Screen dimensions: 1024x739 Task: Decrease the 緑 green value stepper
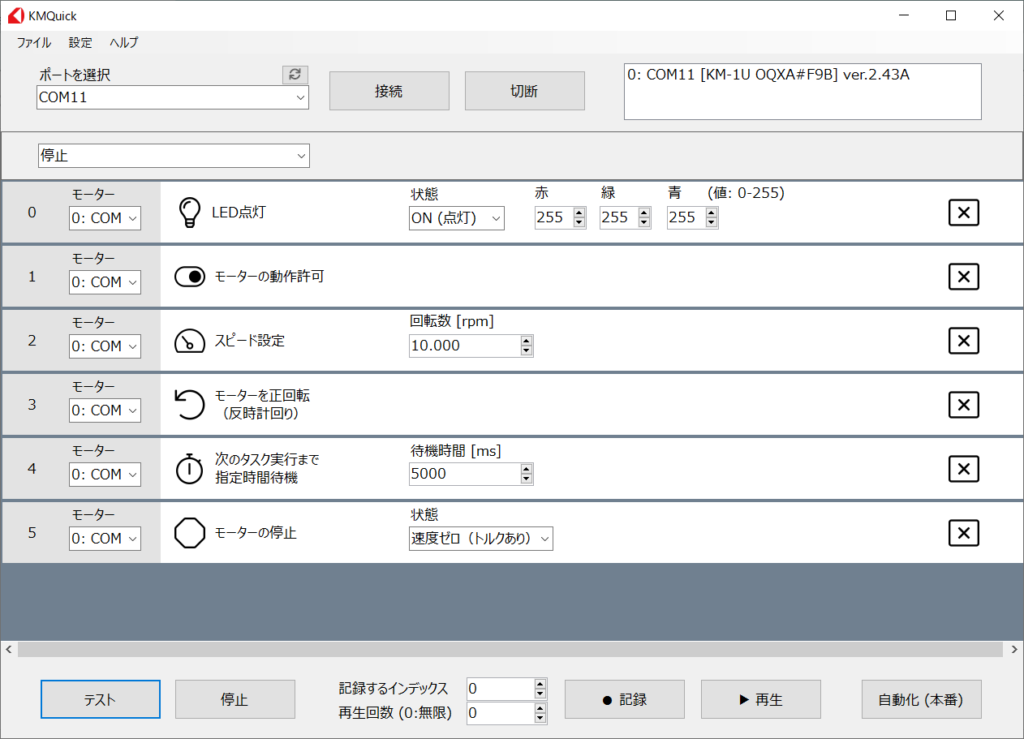click(x=645, y=223)
